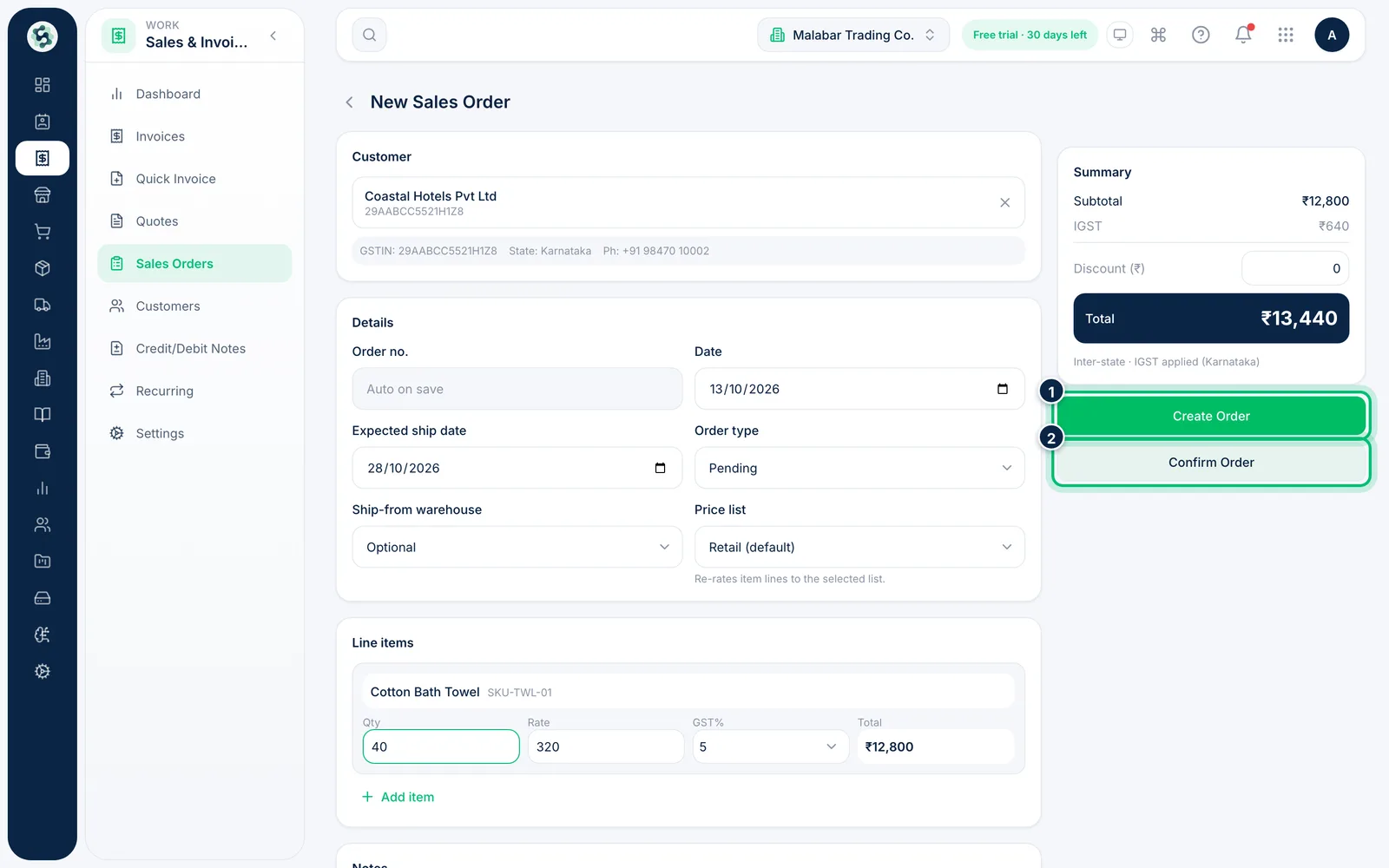
Task: Open Settings in the sidebar menu
Action: (194, 434)
